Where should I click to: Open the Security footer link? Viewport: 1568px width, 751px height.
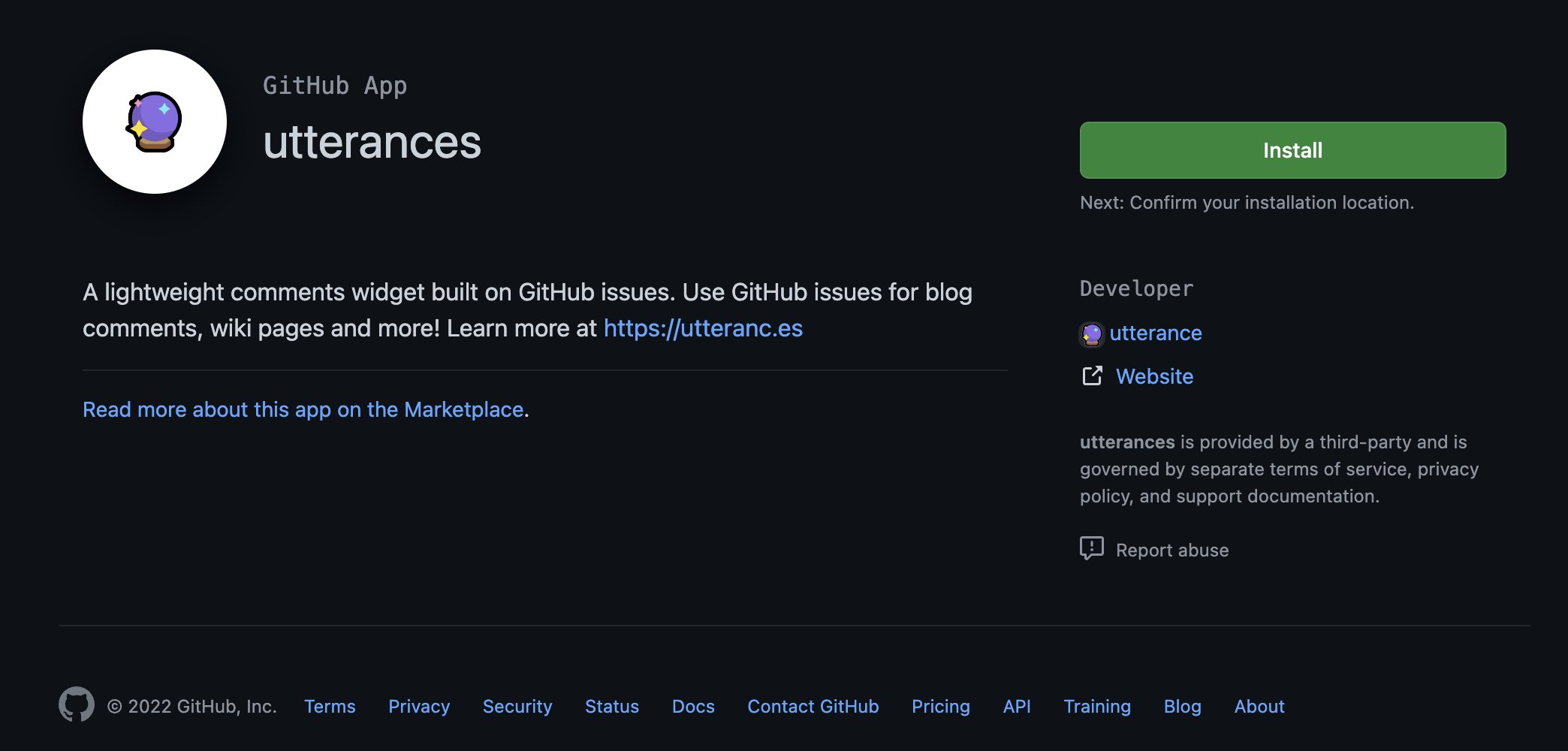(517, 707)
